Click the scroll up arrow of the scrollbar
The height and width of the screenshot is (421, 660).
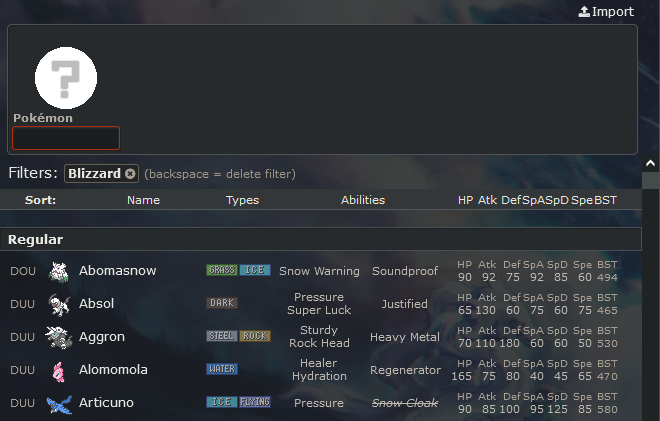point(651,163)
